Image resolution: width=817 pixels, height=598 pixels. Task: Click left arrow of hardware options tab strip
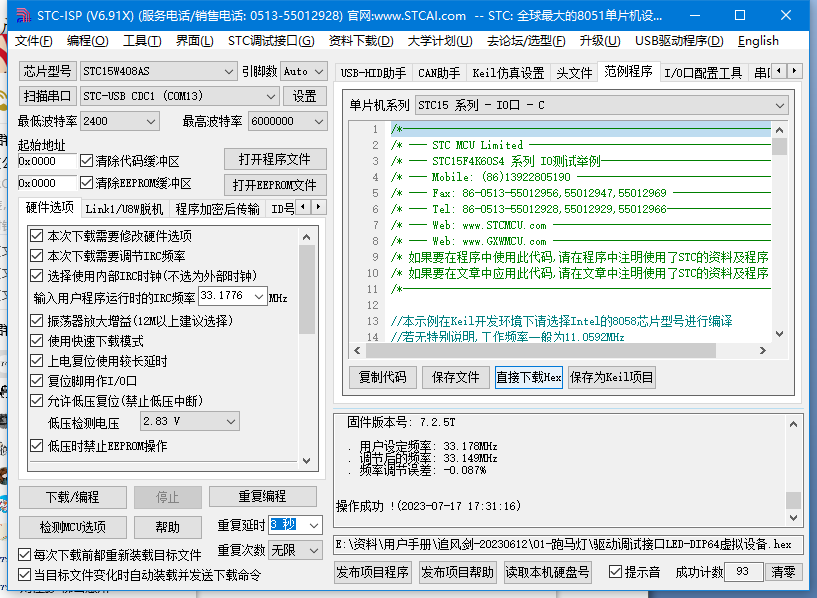coord(303,207)
